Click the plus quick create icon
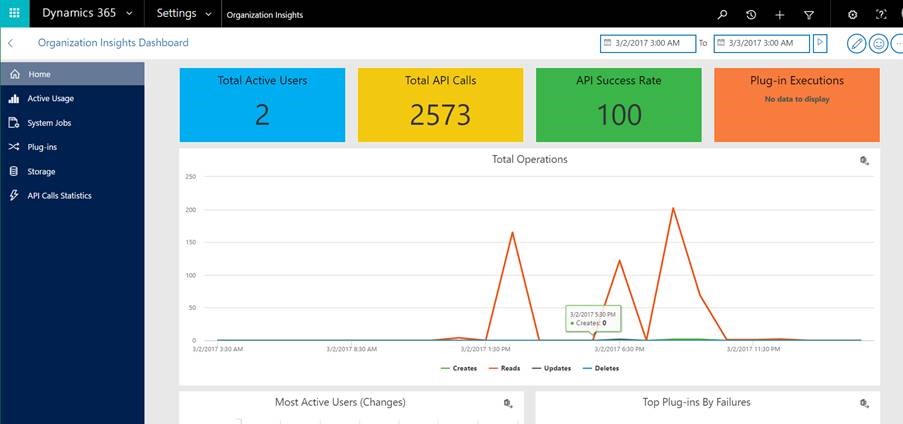 (x=780, y=15)
